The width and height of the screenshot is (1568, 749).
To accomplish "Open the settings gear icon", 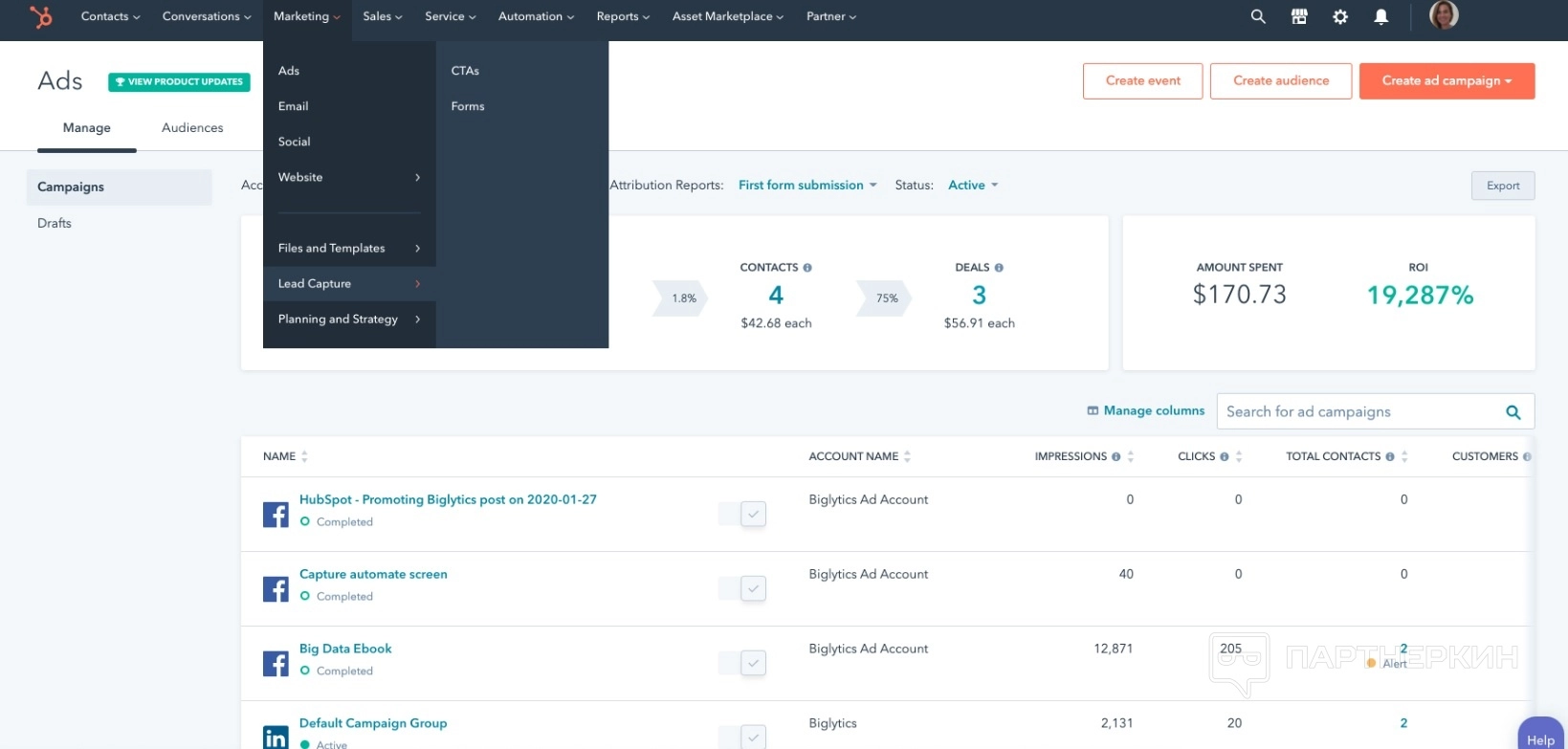I will coord(1340,16).
